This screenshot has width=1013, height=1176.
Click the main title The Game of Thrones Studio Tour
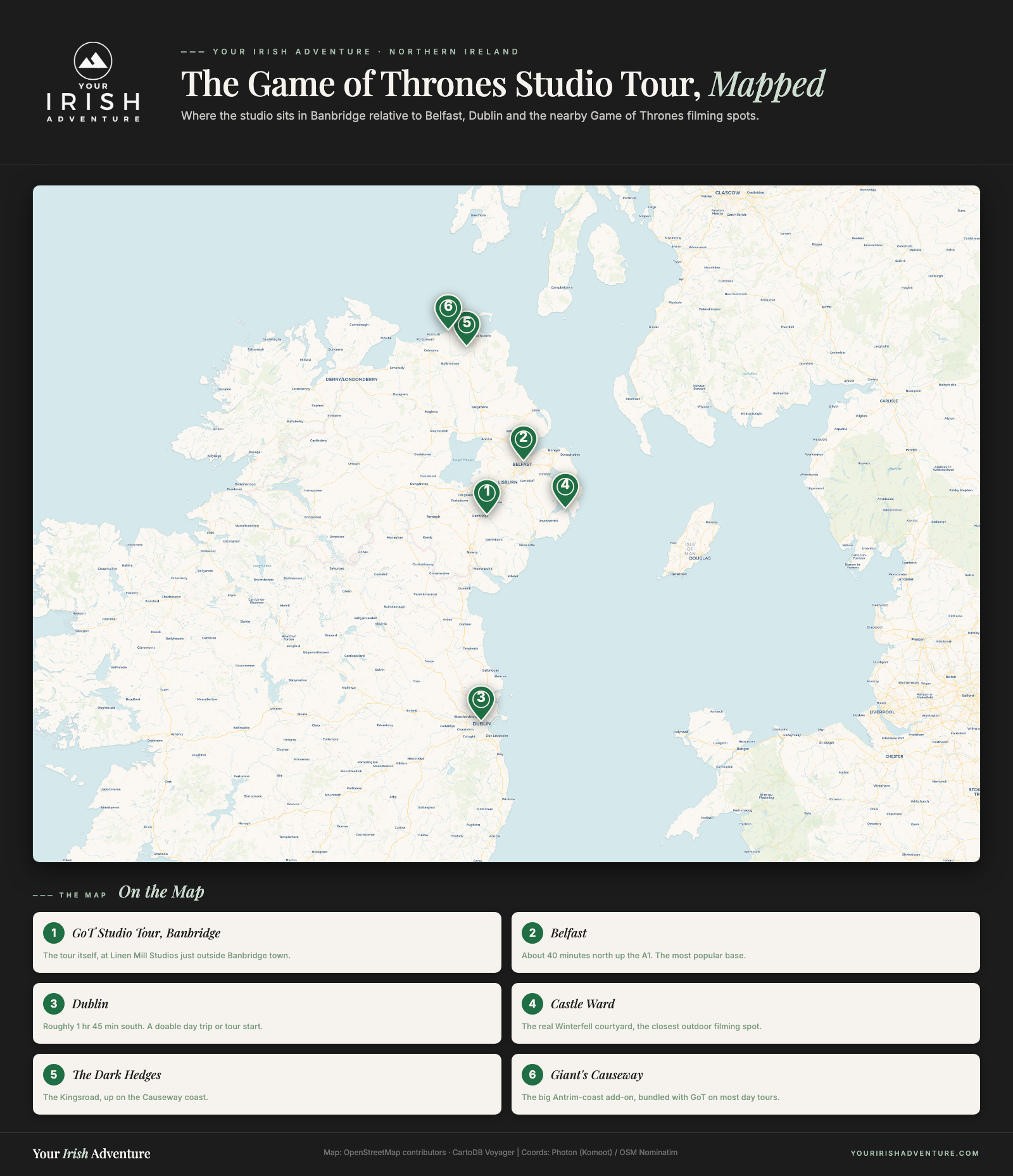coord(441,84)
